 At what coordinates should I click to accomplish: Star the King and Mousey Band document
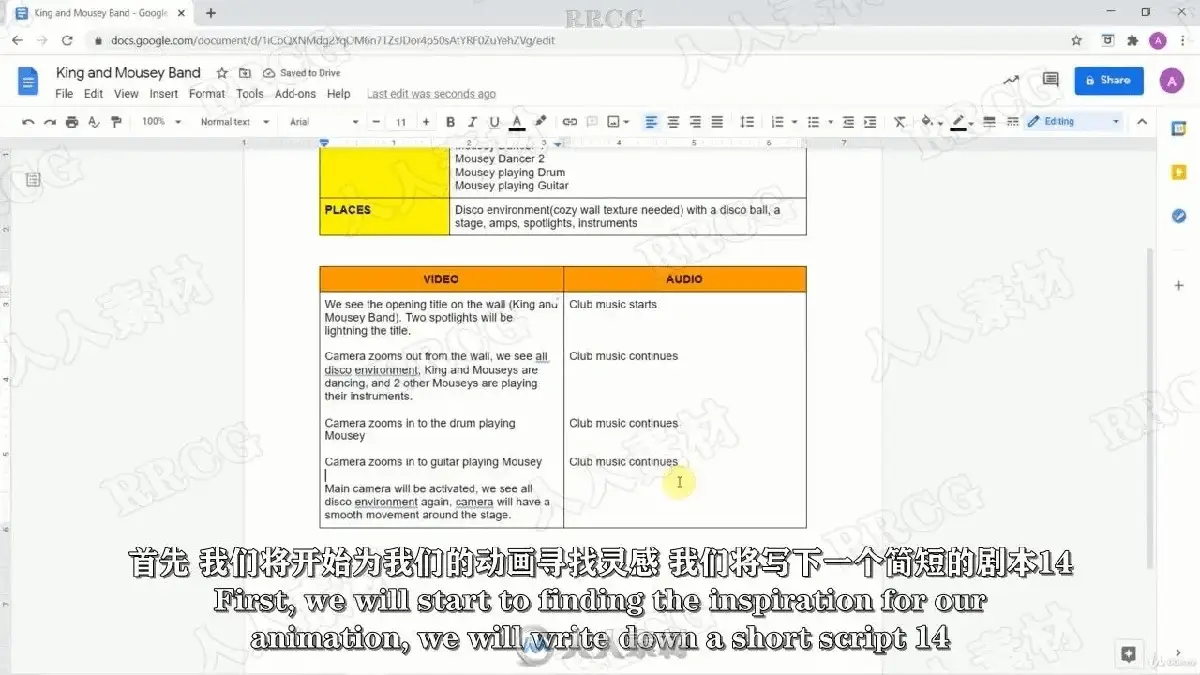click(x=222, y=73)
